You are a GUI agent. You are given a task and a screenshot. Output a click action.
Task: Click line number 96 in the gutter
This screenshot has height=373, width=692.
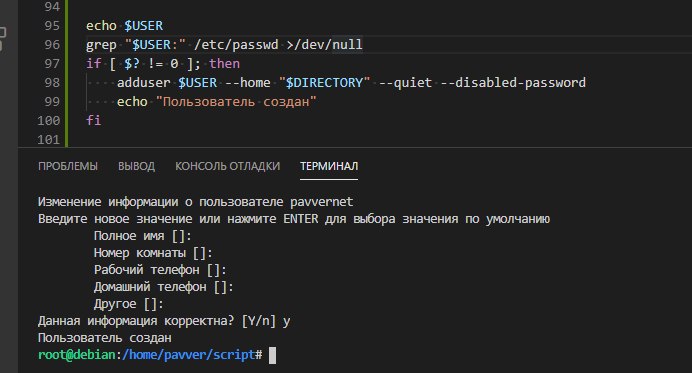[x=52, y=45]
